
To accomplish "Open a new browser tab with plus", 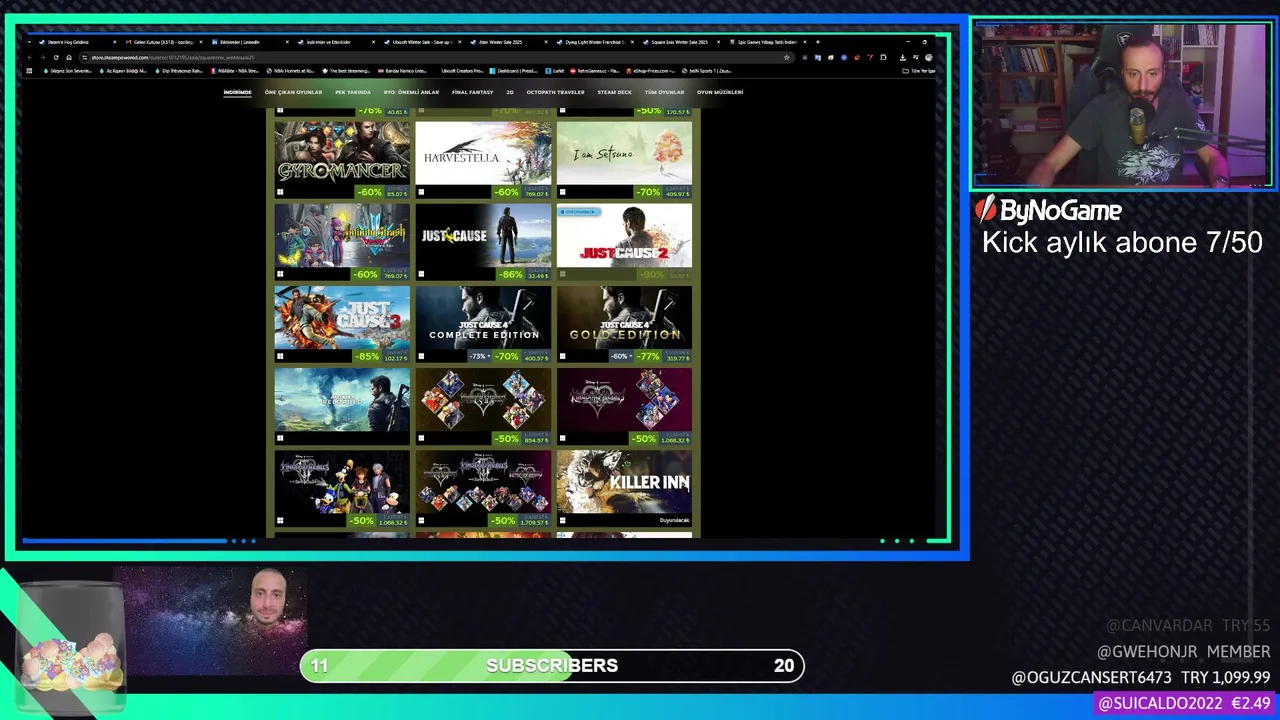I will point(818,42).
